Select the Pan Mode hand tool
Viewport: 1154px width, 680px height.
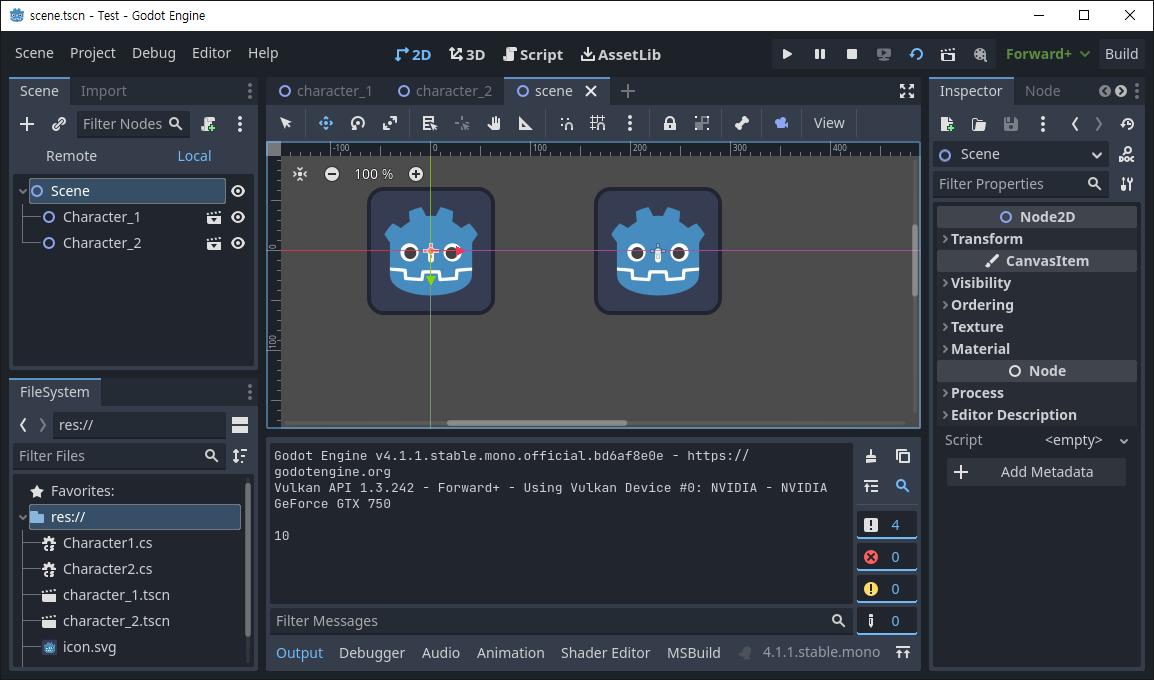(x=494, y=123)
